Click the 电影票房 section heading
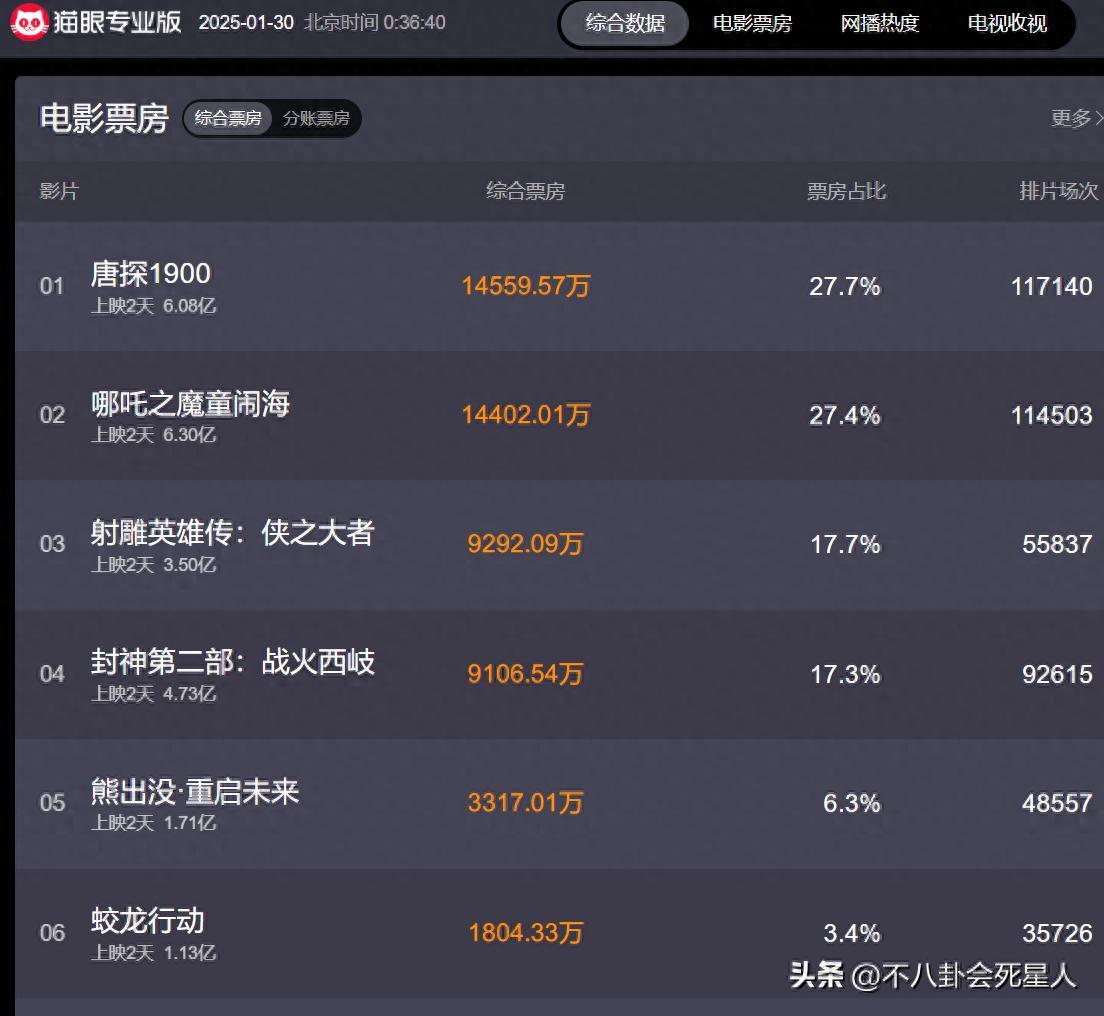The image size is (1104, 1016). (104, 119)
